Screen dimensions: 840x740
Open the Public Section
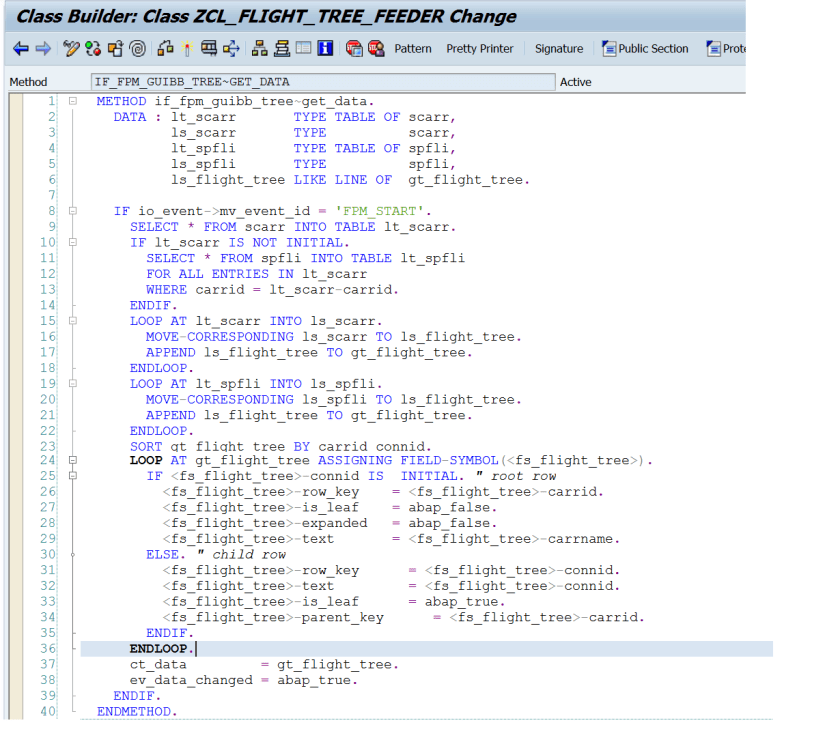tap(646, 48)
